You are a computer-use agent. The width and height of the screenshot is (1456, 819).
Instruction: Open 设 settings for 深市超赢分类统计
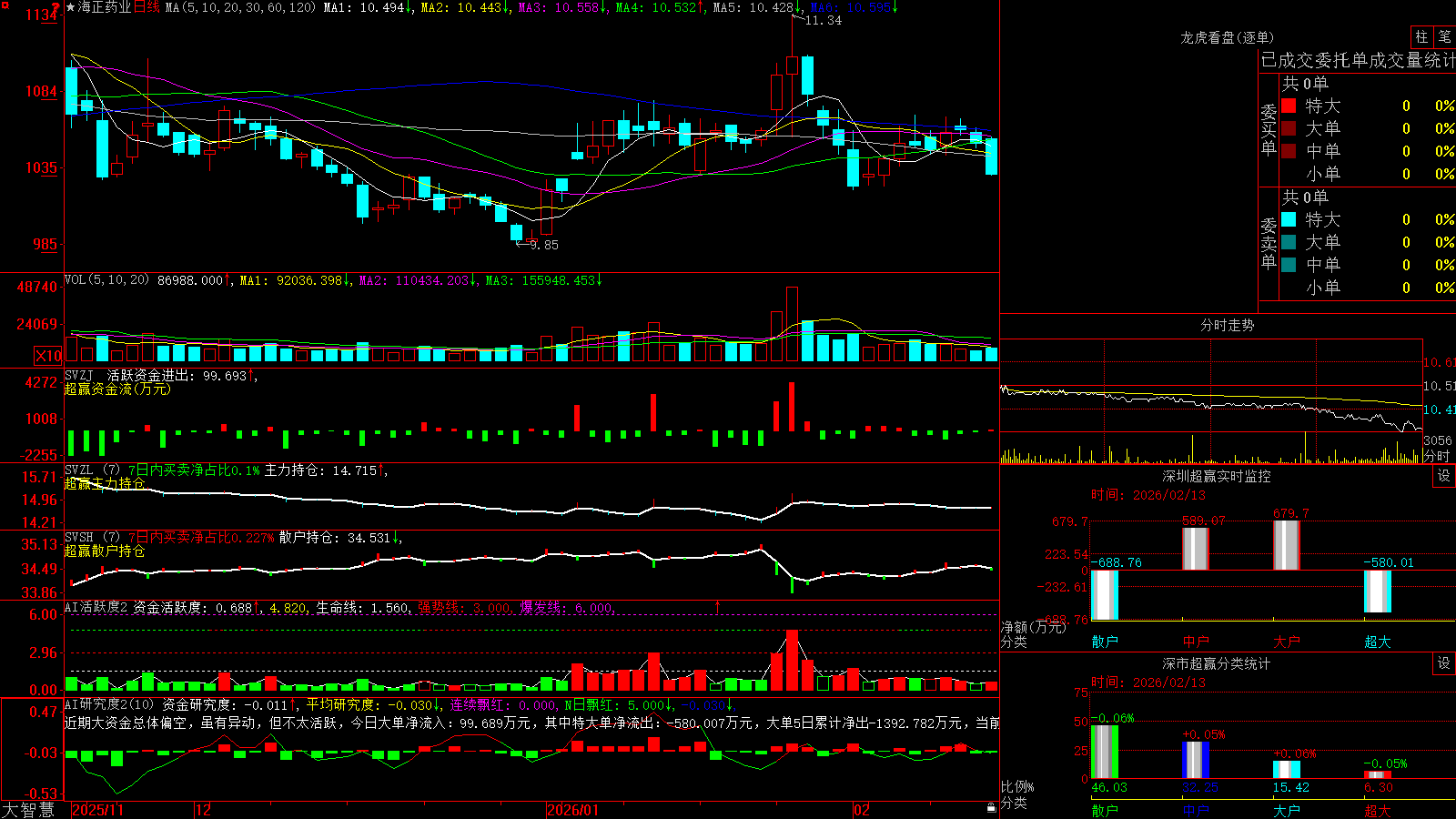[x=1444, y=663]
